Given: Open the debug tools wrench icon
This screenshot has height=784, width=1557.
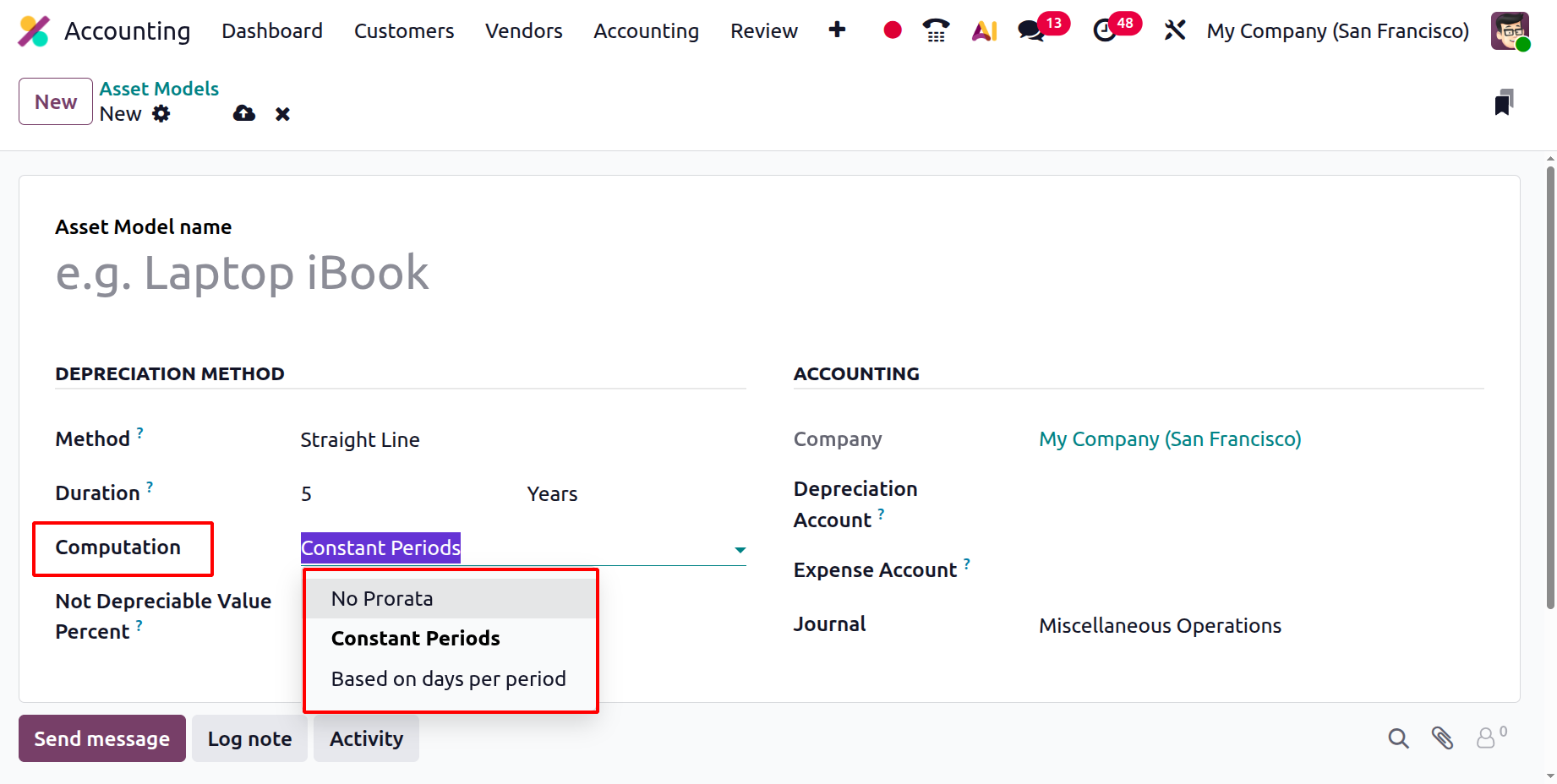Looking at the screenshot, I should (1174, 30).
